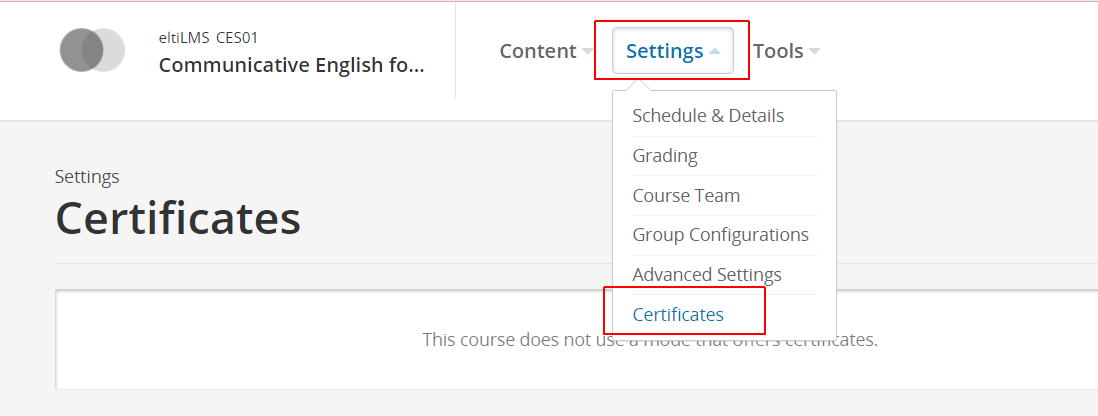Collapse the Settings dropdown menu
Screen dimensions: 1098x416
coord(673,50)
